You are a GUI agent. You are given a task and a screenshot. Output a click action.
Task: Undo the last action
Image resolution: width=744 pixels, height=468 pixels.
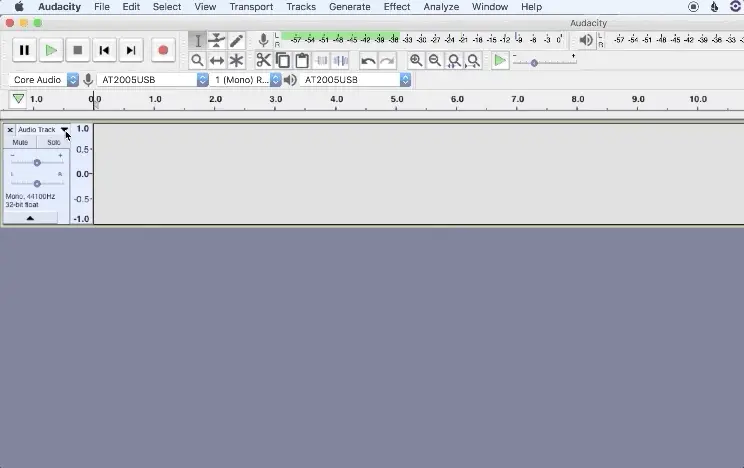(x=368, y=61)
